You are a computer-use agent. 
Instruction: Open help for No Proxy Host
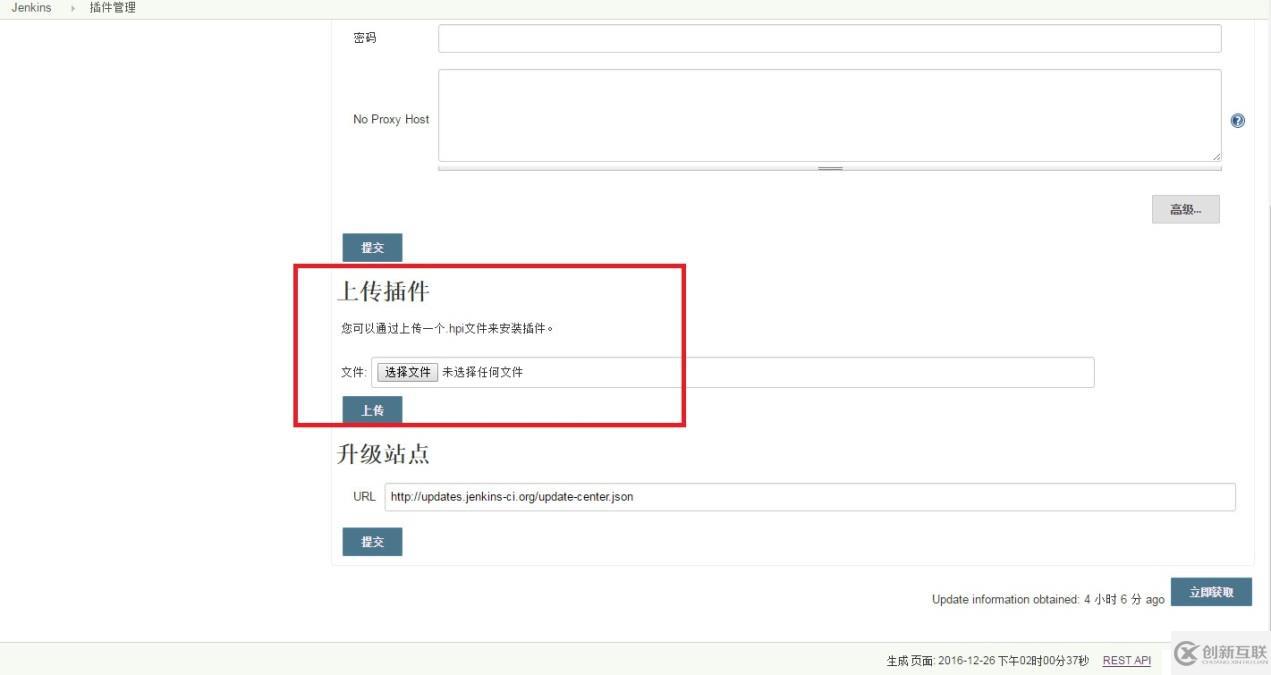(x=1237, y=121)
